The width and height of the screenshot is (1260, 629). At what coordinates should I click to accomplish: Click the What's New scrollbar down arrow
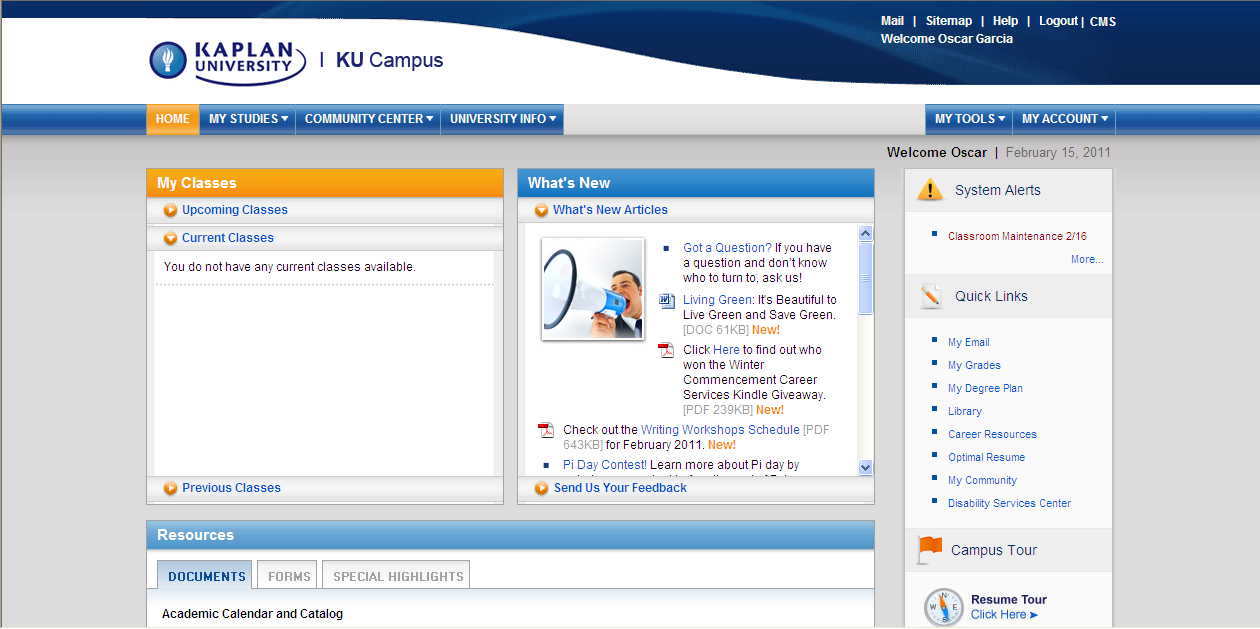click(x=866, y=467)
